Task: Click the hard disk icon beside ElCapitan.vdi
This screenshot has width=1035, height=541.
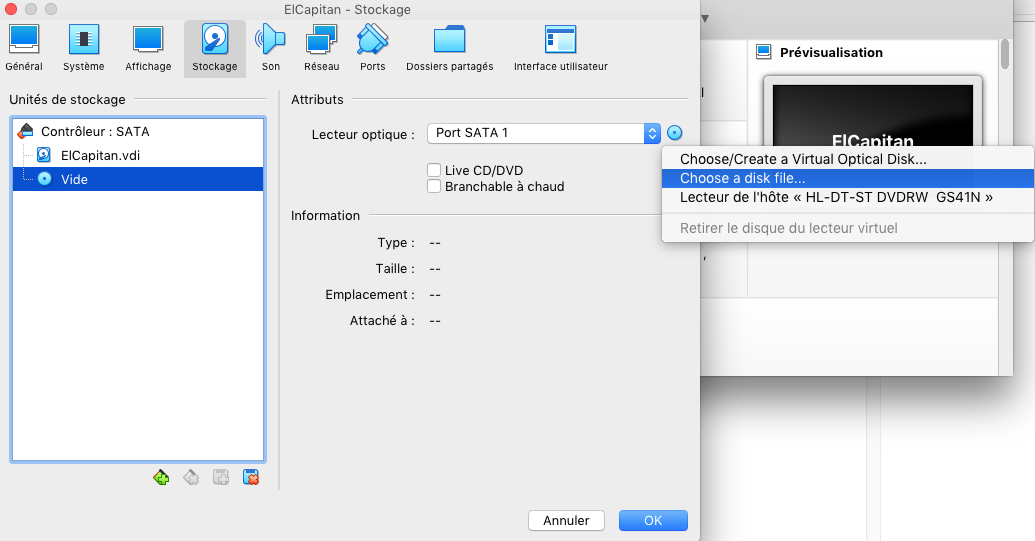Action: 44,155
